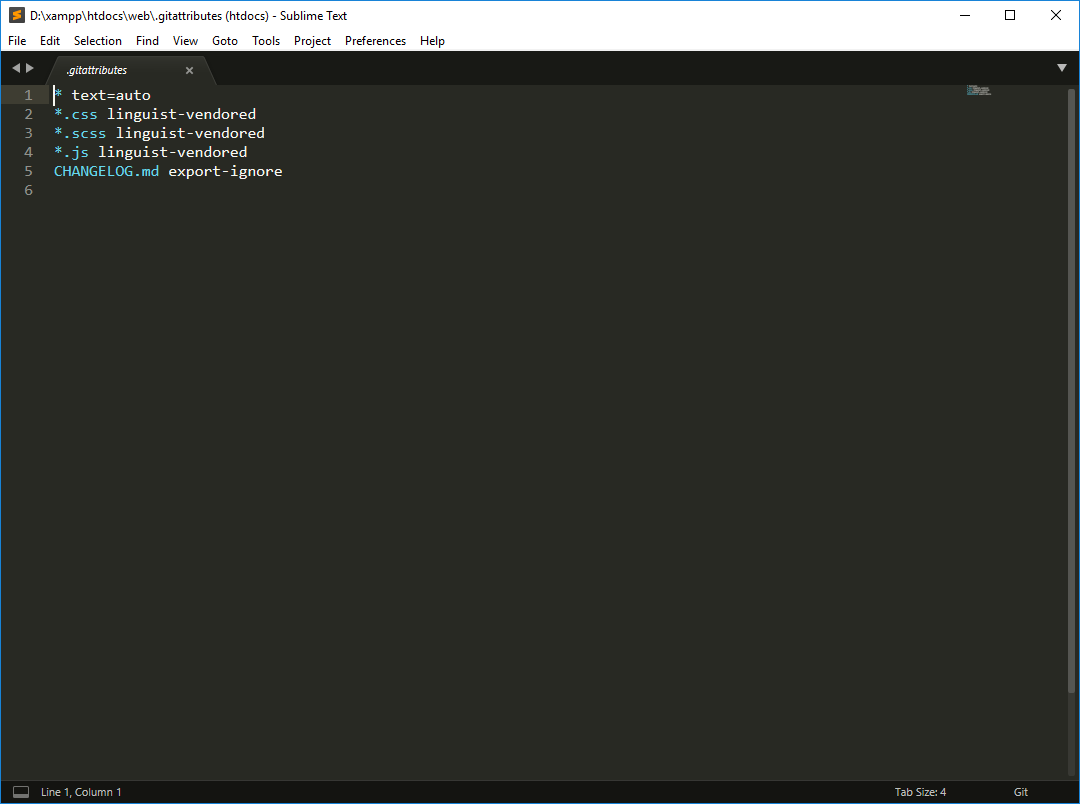Image resolution: width=1080 pixels, height=804 pixels.
Task: Open the Find menu
Action: 147,41
